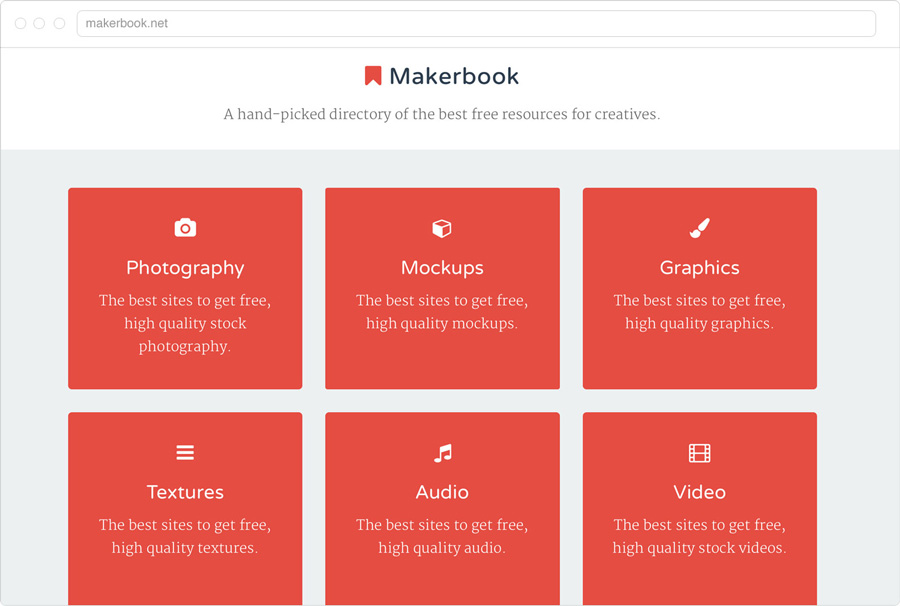Click 'high quality textures.' description text
Screen dimensions: 900x606
[x=185, y=548]
